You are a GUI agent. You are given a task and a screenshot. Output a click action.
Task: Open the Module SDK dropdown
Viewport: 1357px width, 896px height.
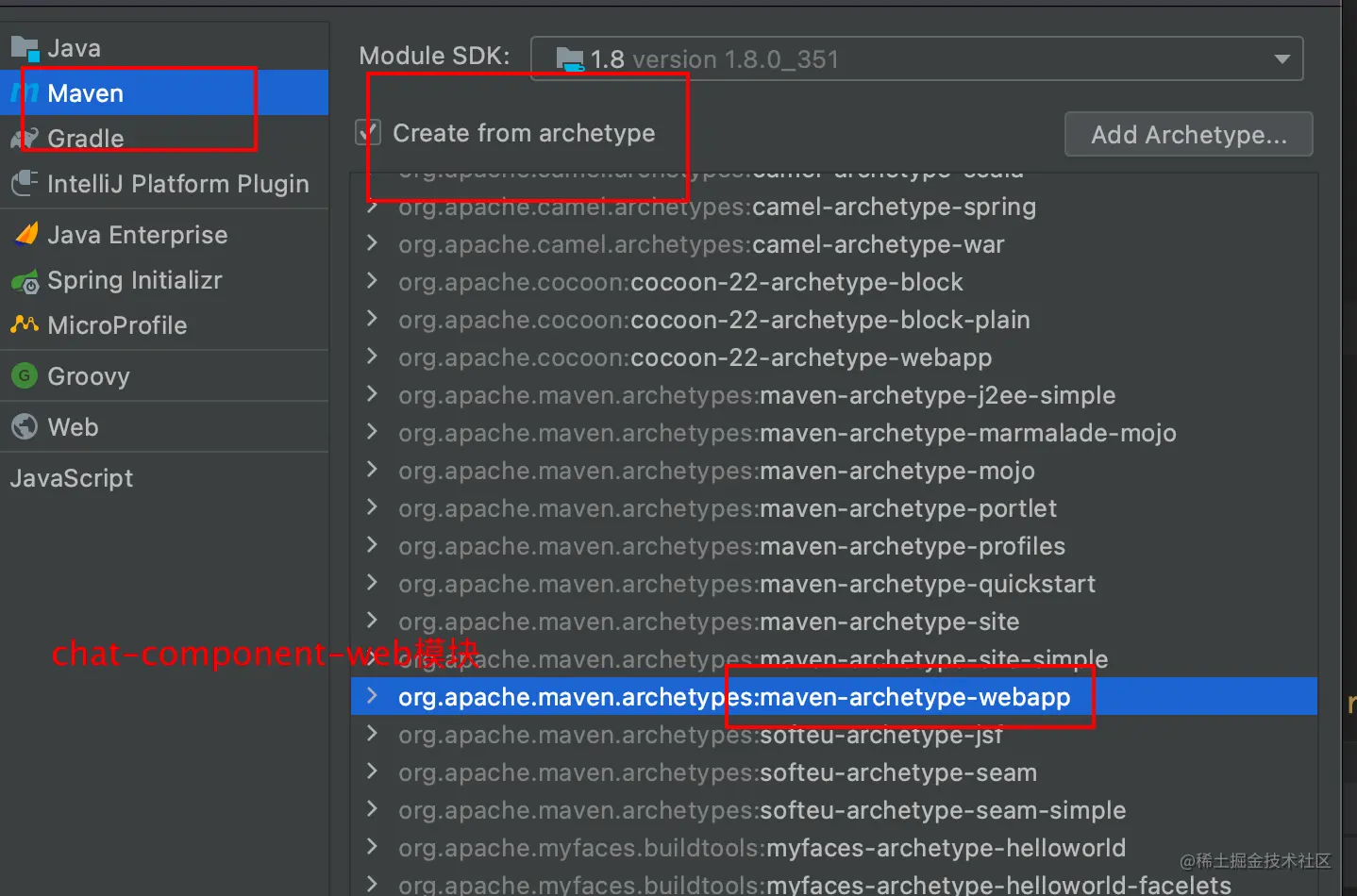coord(916,58)
